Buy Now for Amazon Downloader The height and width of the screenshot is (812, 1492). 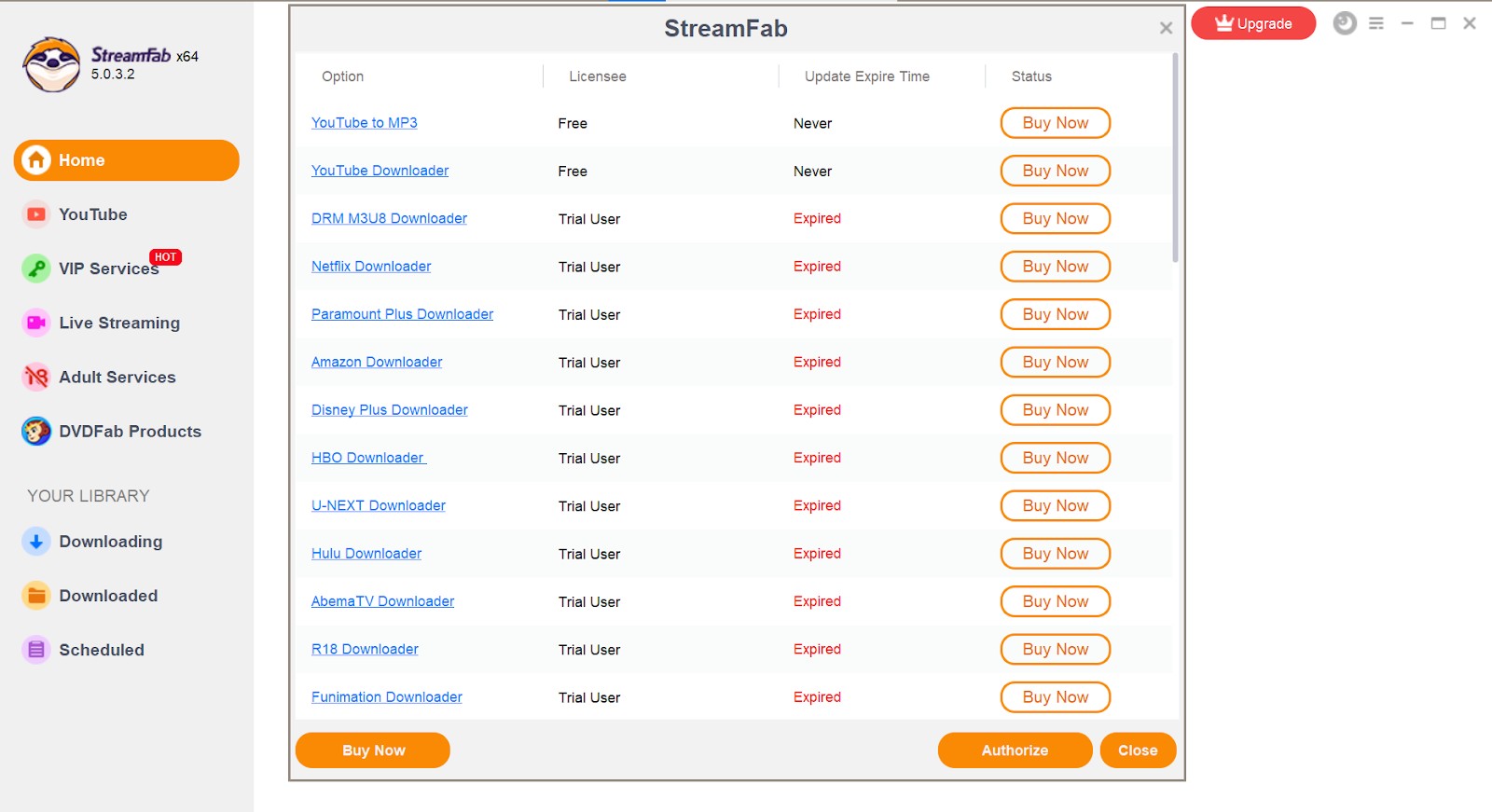pyautogui.click(x=1056, y=362)
